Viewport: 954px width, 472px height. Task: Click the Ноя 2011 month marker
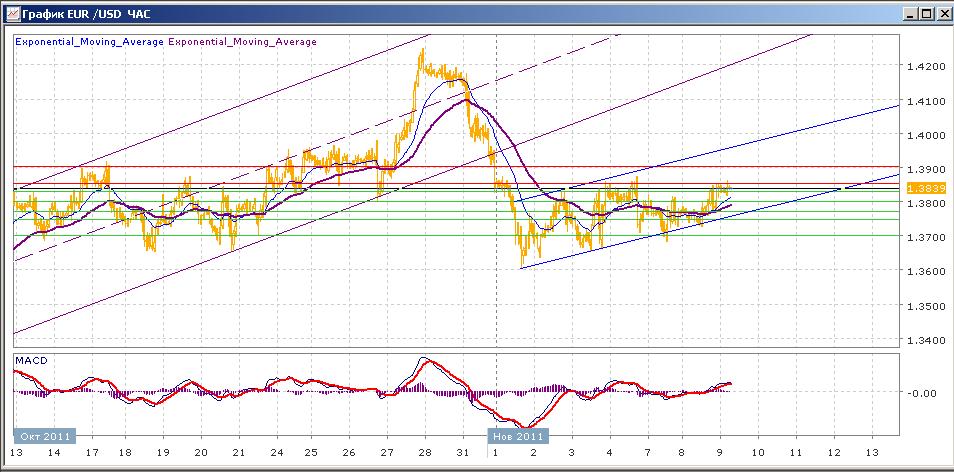click(x=517, y=436)
